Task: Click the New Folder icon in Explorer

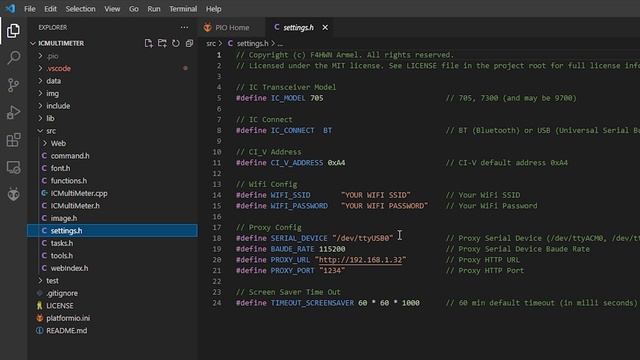Action: pos(162,43)
